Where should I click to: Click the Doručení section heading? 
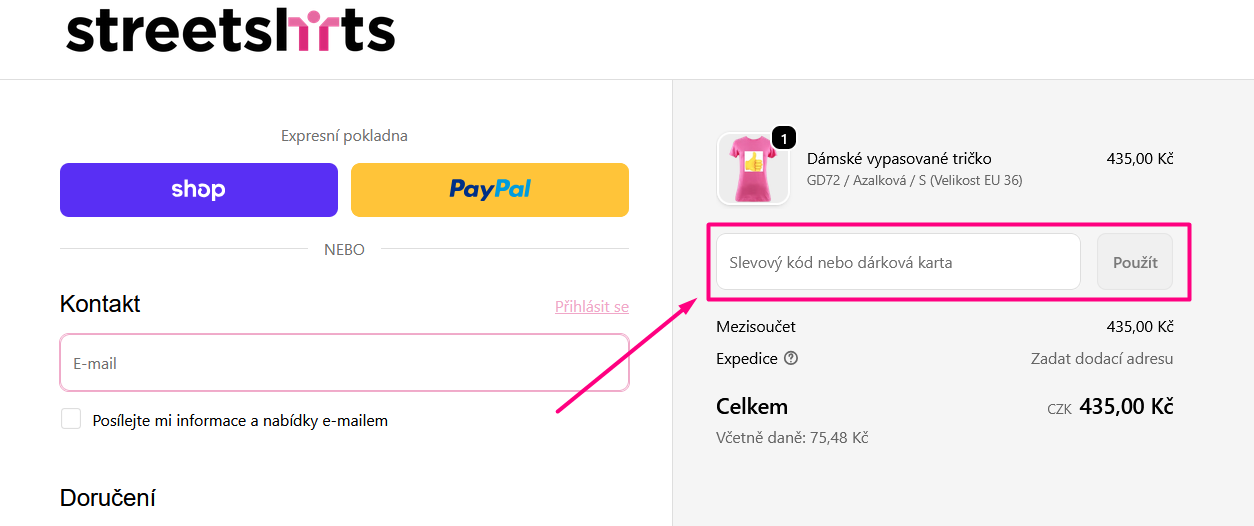point(107,497)
